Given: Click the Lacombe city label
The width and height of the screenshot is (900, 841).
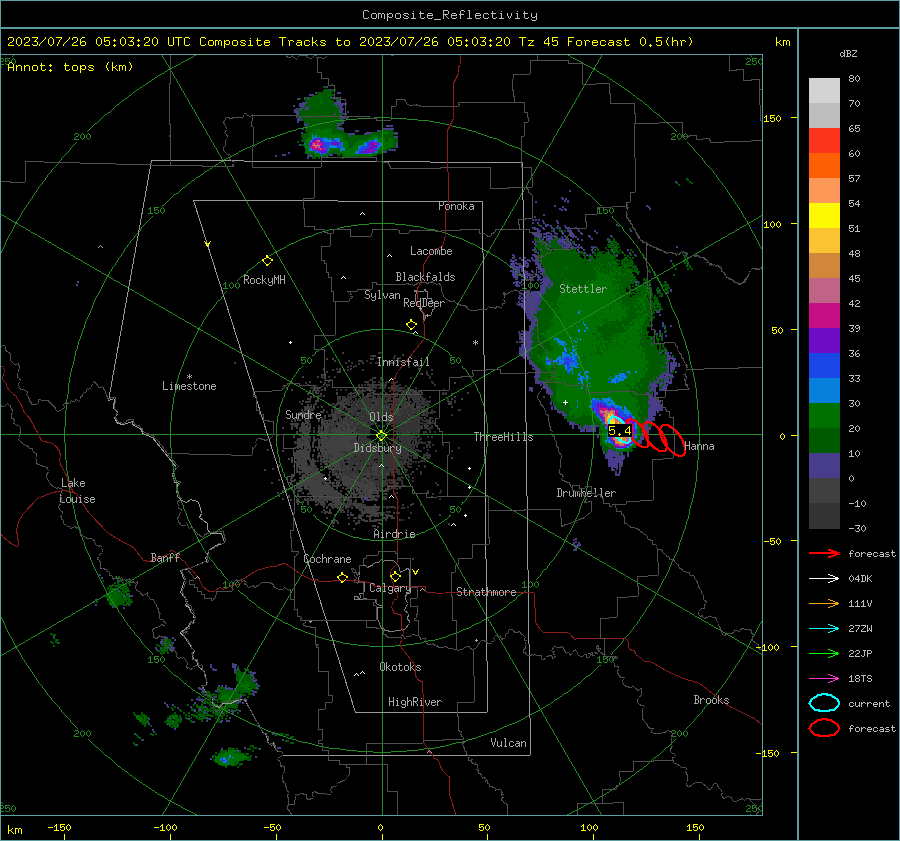Looking at the screenshot, I should [x=431, y=251].
